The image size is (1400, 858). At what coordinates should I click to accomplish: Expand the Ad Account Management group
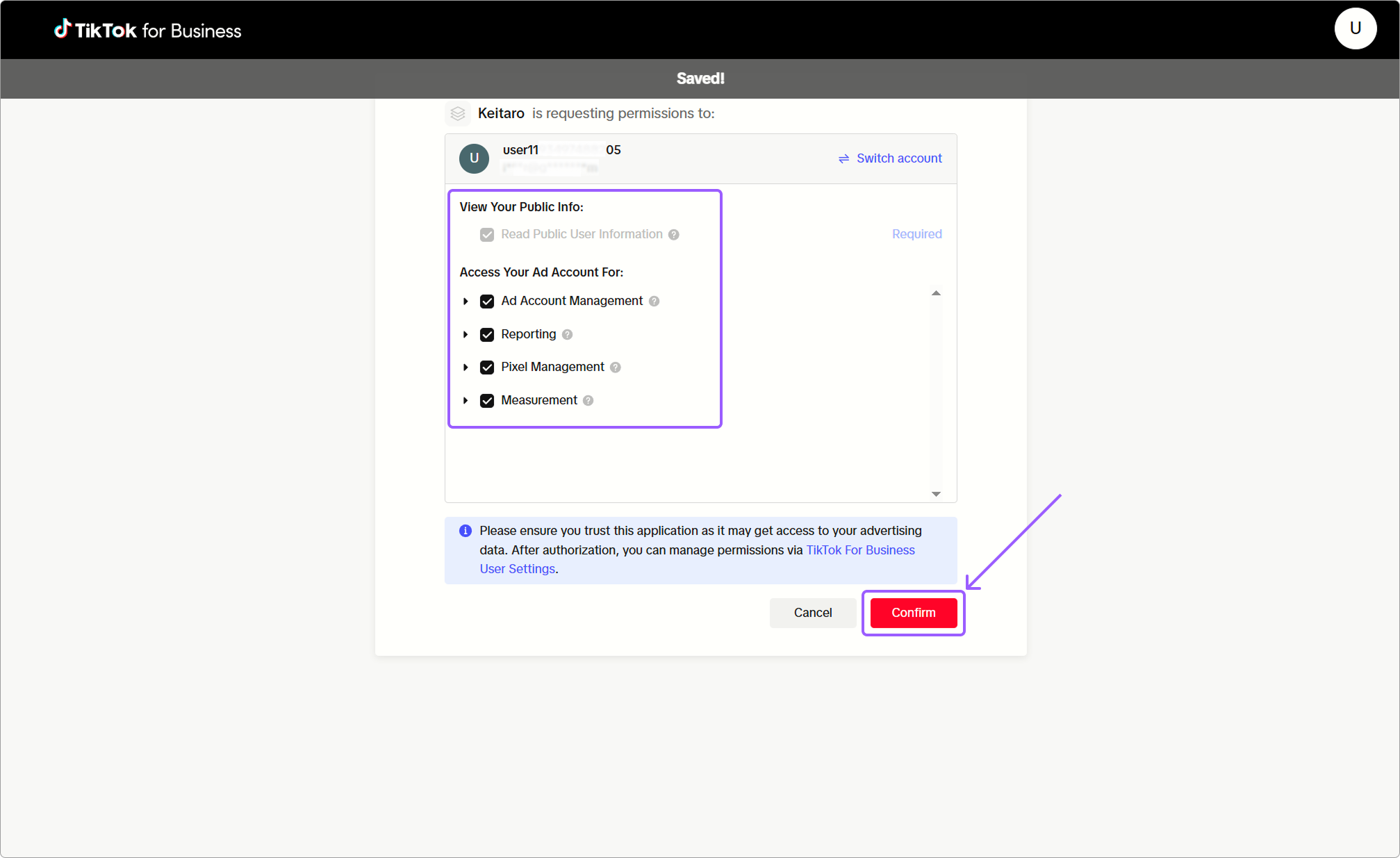[466, 302]
